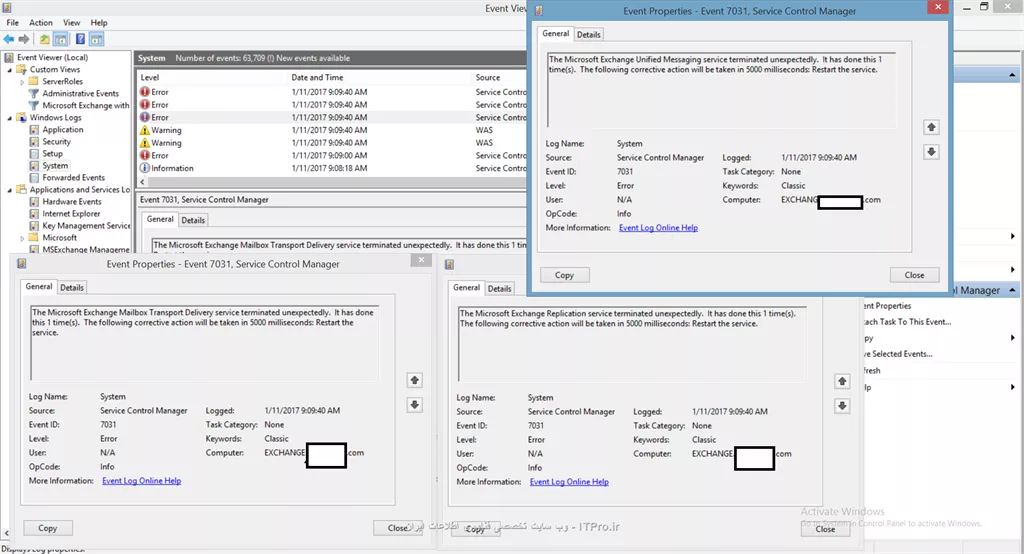The image size is (1024, 554).
Task: Open the File menu
Action: 12,22
